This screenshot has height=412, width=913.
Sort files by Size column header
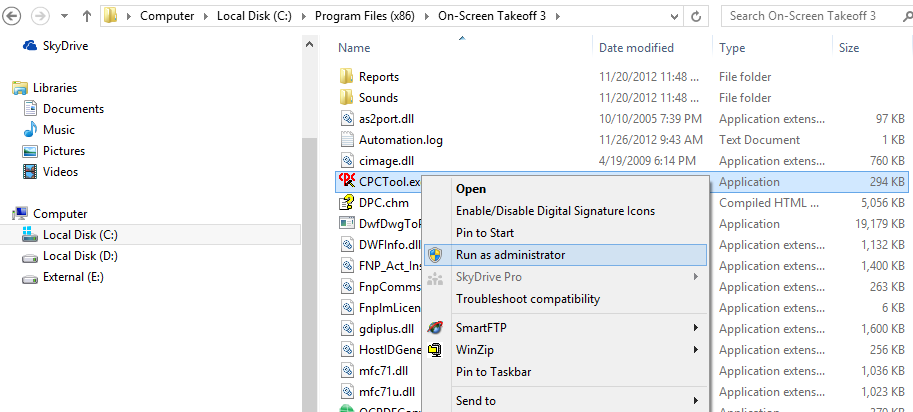coord(849,48)
